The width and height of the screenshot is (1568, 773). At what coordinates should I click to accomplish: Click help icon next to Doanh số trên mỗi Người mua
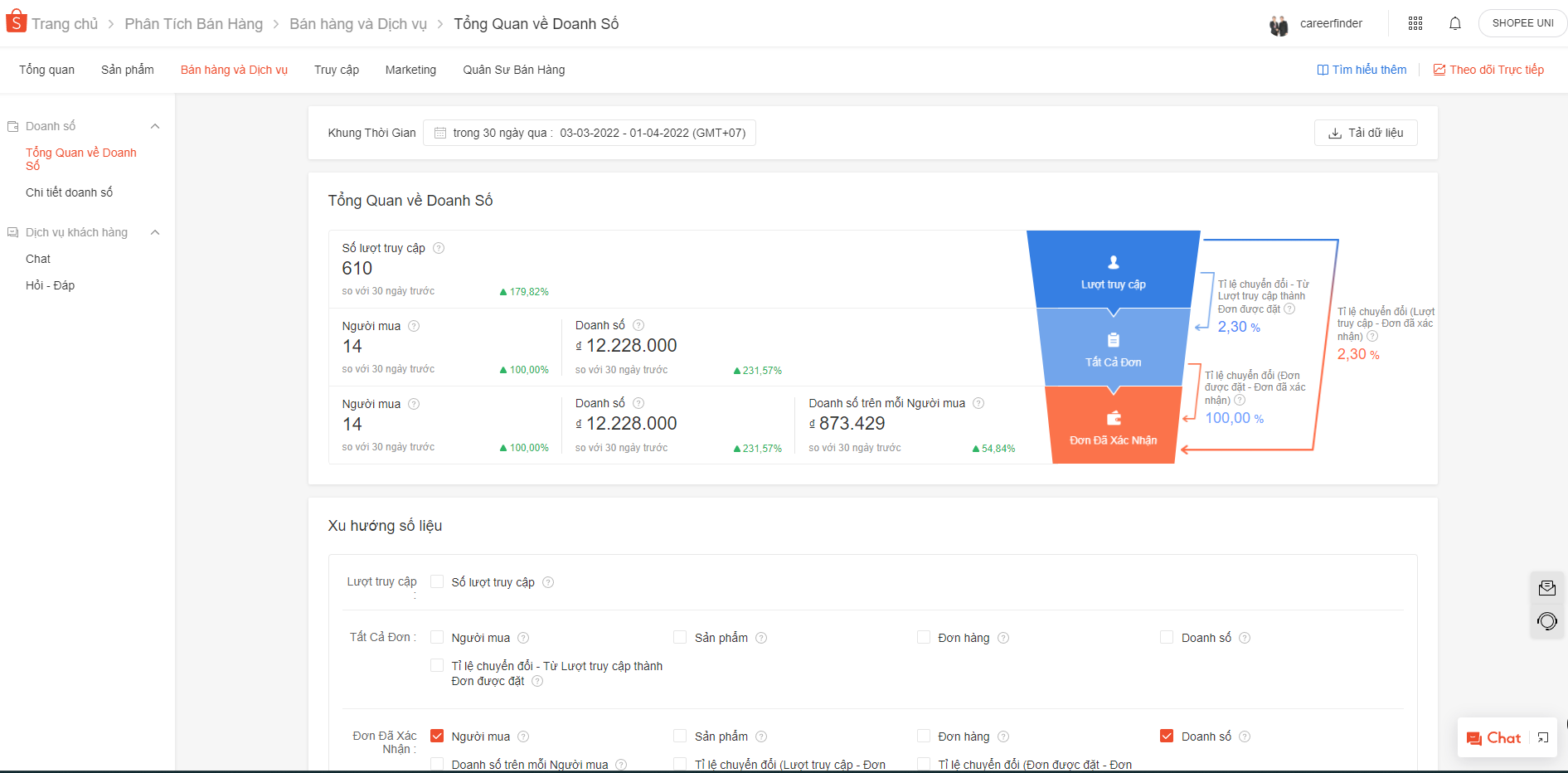[978, 403]
